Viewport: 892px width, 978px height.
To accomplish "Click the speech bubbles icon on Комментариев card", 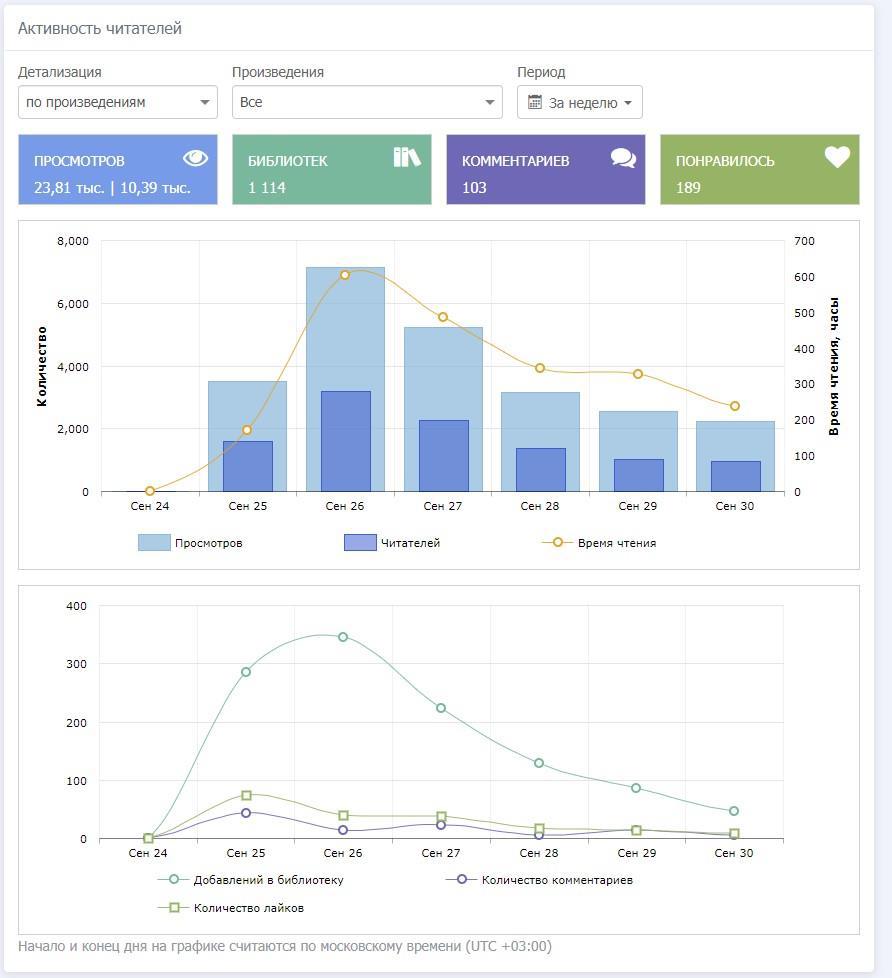I will point(623,158).
